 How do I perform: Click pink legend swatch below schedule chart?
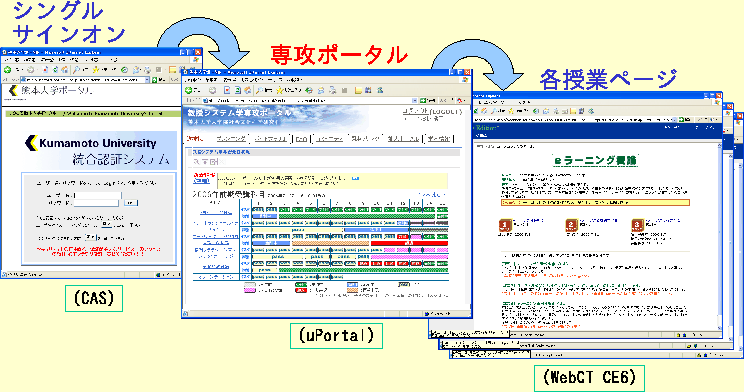pyautogui.click(x=250, y=290)
